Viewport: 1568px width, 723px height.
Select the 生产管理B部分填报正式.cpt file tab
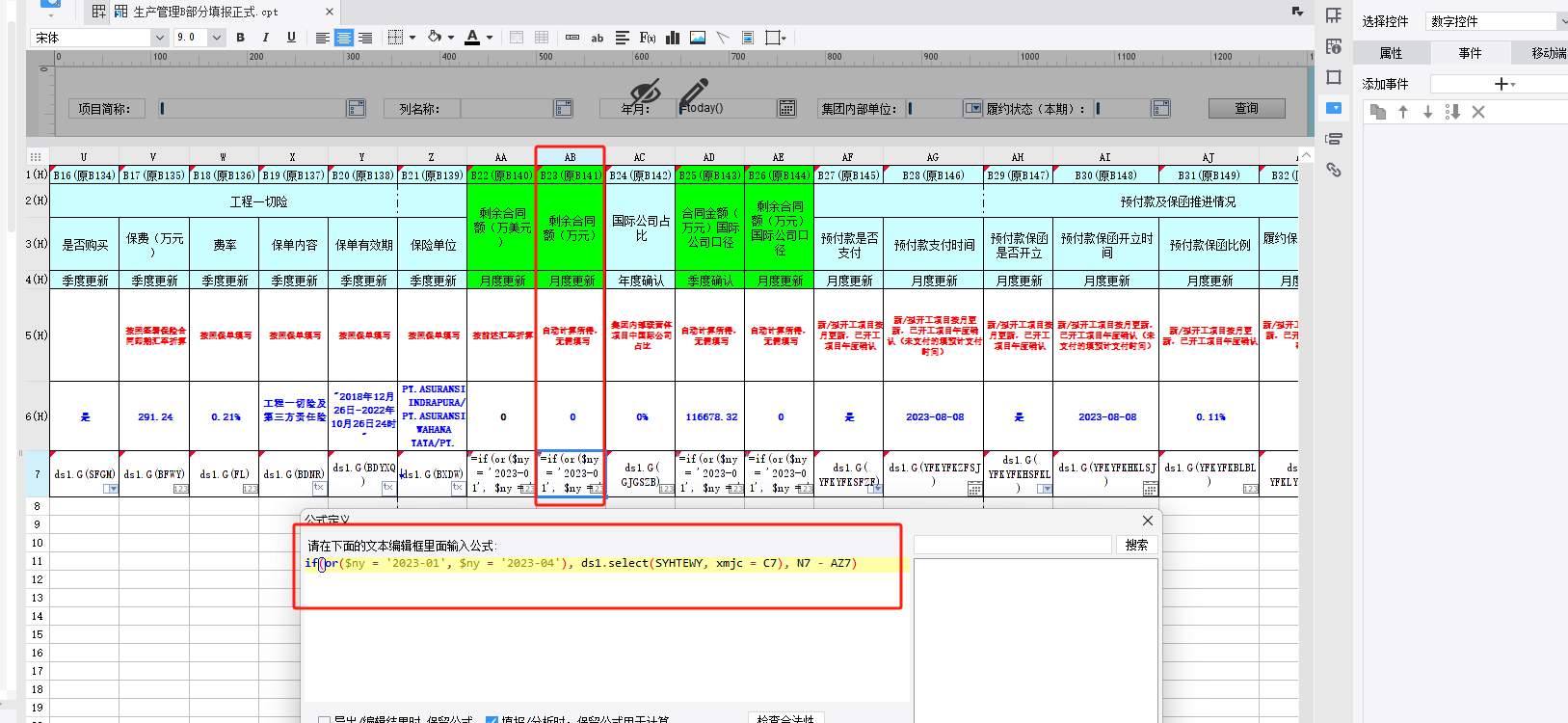pos(205,12)
